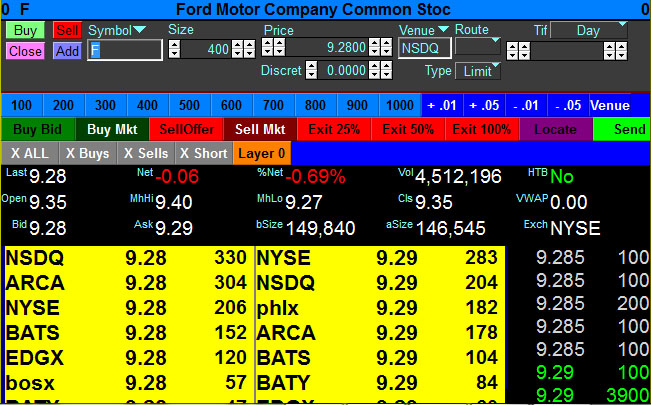Set share size to 800

click(316, 105)
